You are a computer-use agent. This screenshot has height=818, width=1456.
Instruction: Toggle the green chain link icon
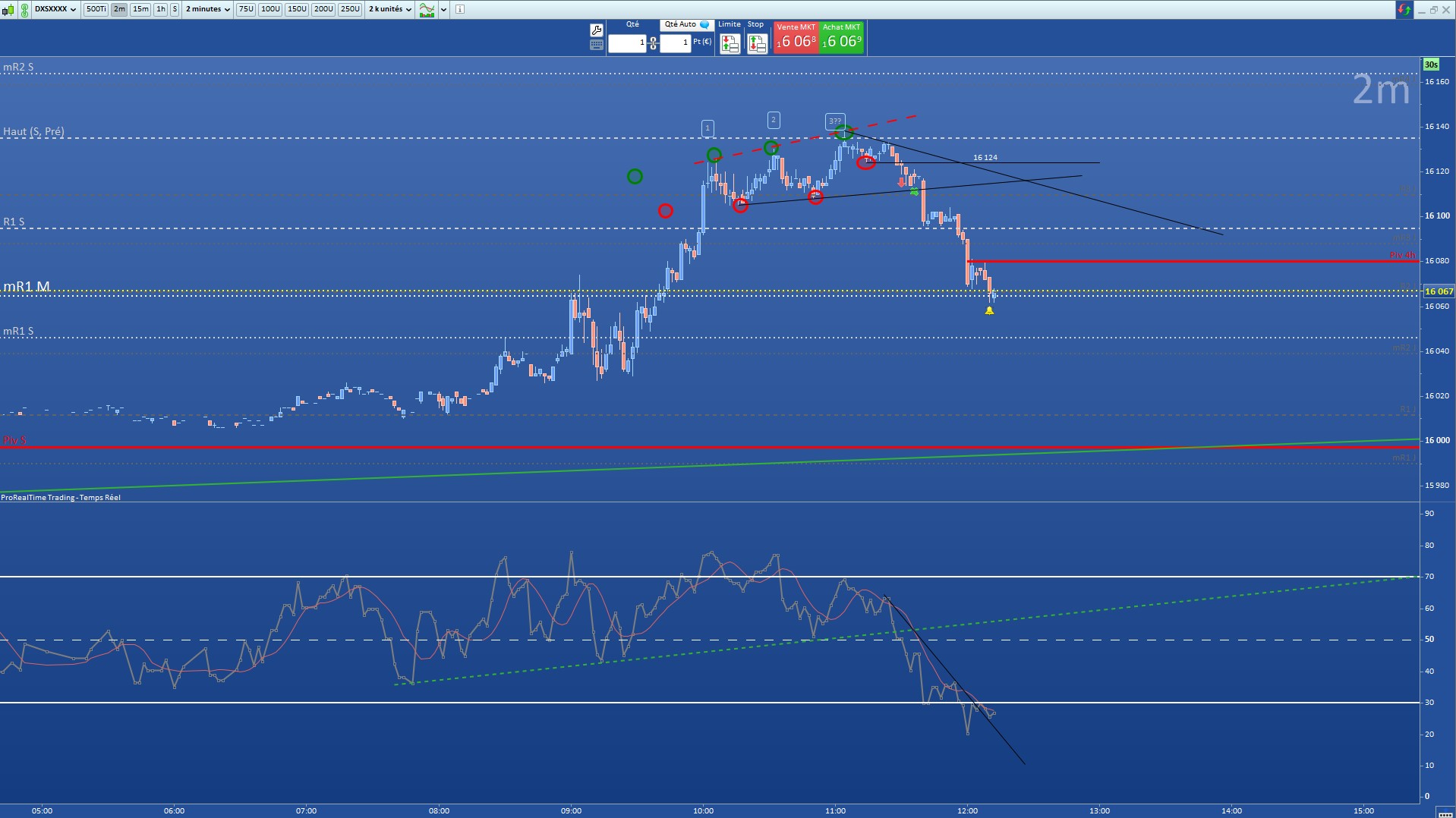24,10
